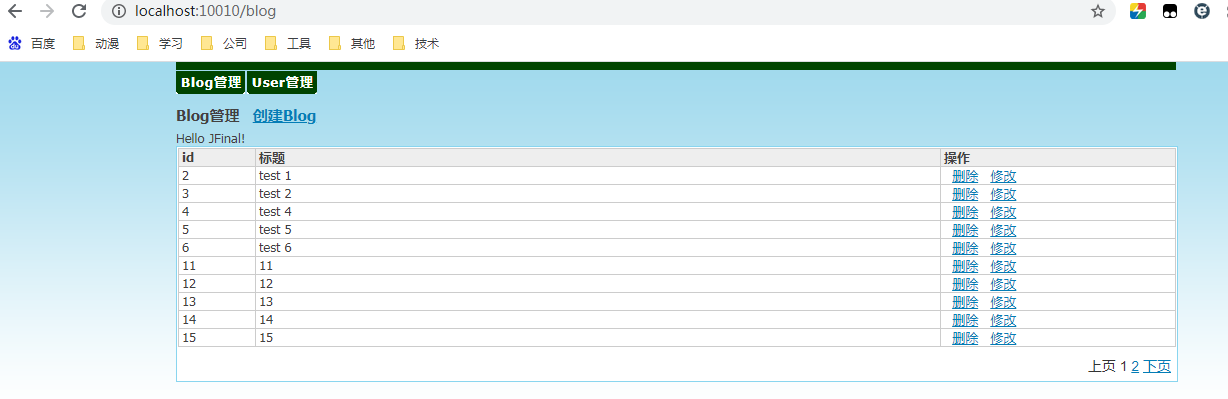Delete blog id 15 via 删除
The height and width of the screenshot is (399, 1228).
pyautogui.click(x=965, y=338)
